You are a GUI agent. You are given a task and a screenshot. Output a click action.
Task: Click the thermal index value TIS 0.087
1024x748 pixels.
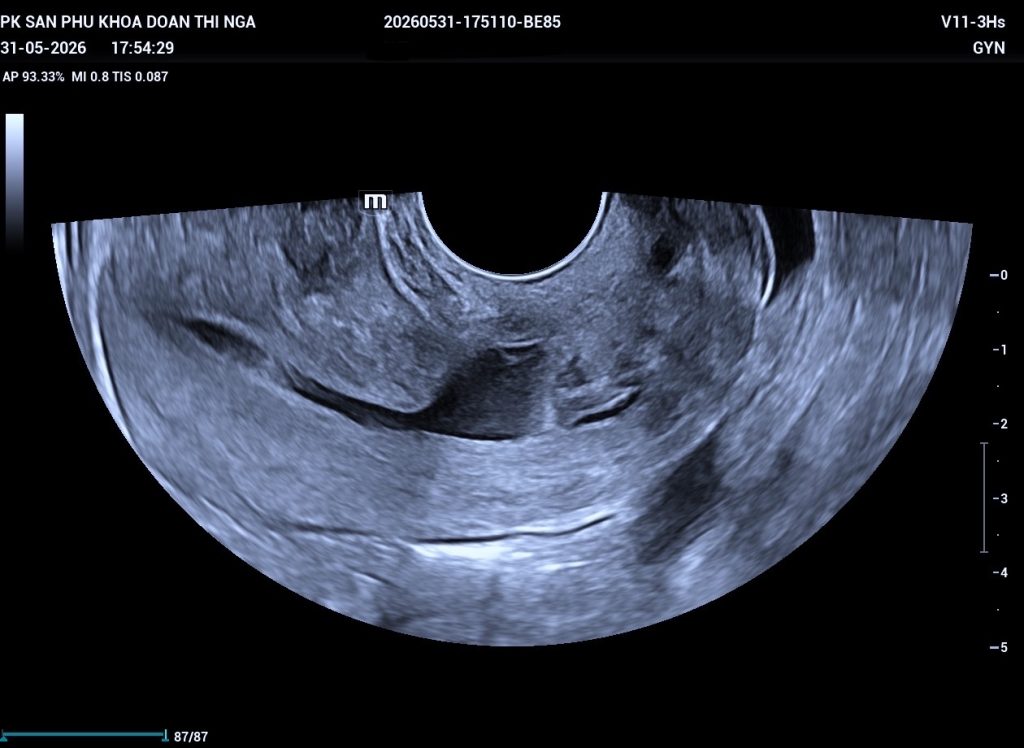140,76
